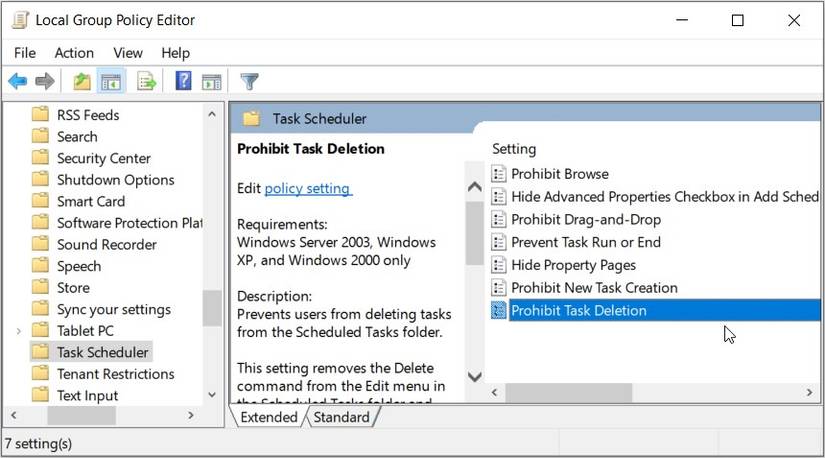Image resolution: width=825 pixels, height=458 pixels.
Task: Click the Local Group Policy Editor title icon
Action: (x=20, y=20)
